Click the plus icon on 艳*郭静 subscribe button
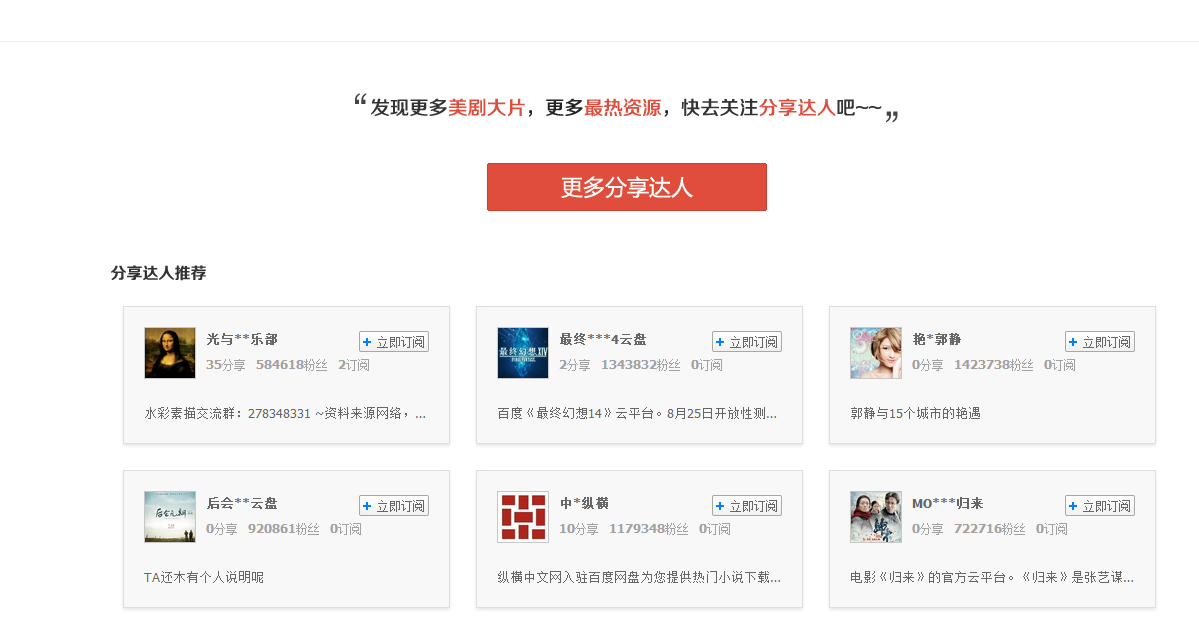 1072,341
